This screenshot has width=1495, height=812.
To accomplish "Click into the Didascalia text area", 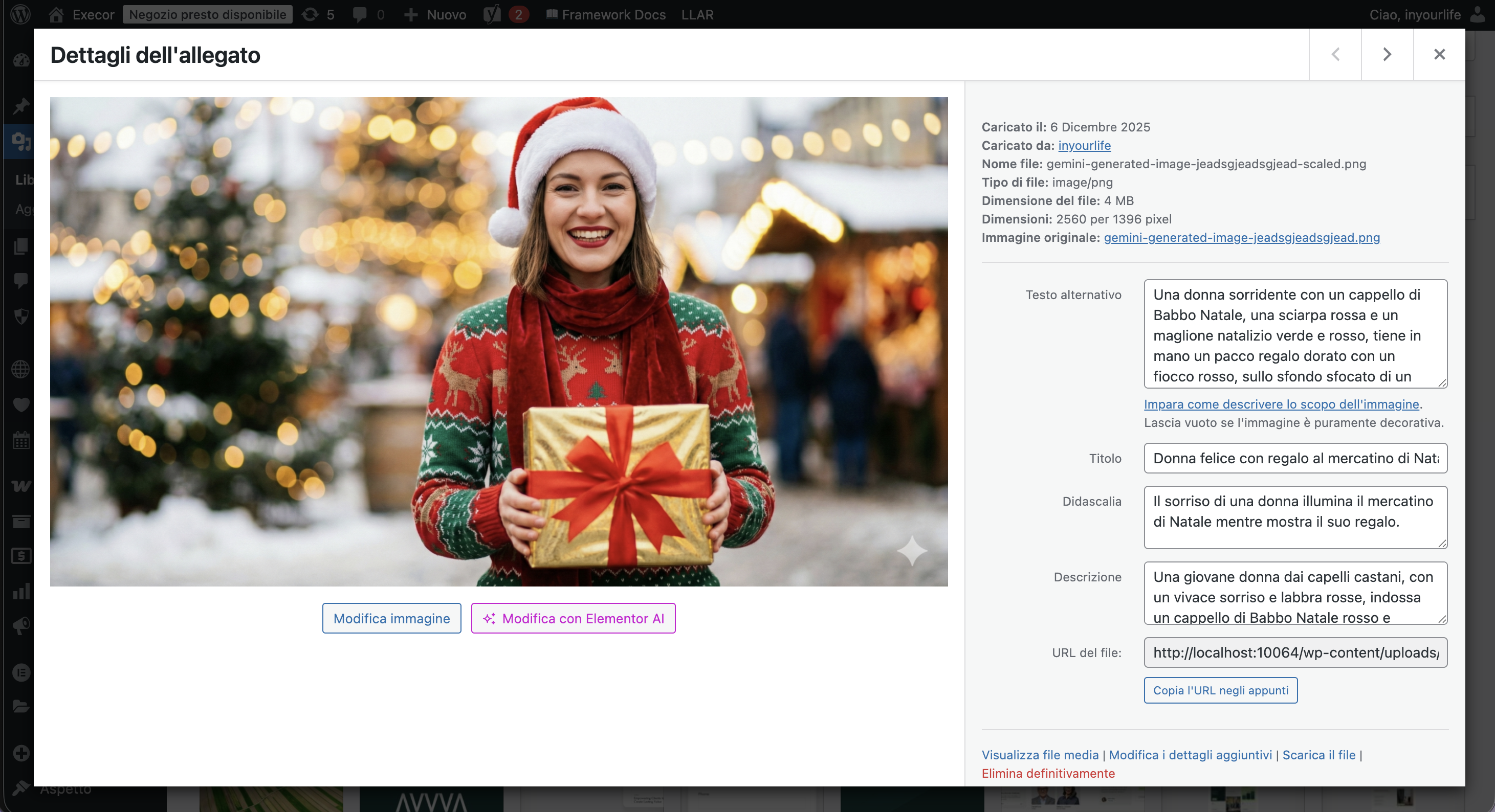I will point(1295,517).
